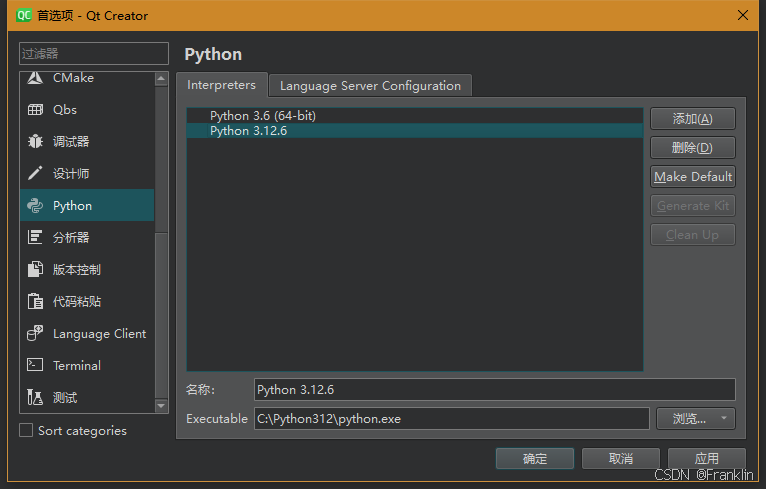Click the name (名称) input field
The height and width of the screenshot is (489, 766).
click(x=494, y=390)
